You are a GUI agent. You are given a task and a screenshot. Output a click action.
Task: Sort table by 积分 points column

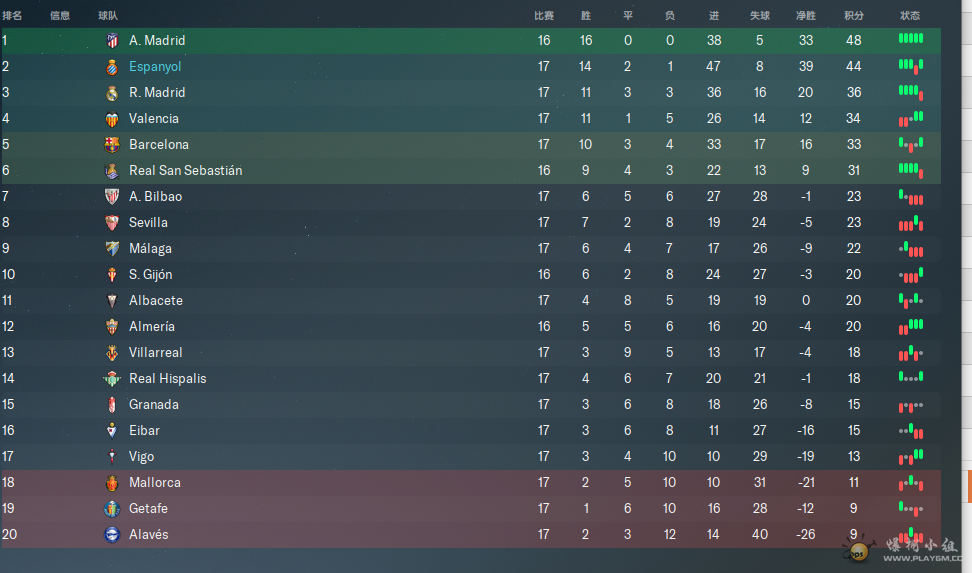tap(854, 16)
